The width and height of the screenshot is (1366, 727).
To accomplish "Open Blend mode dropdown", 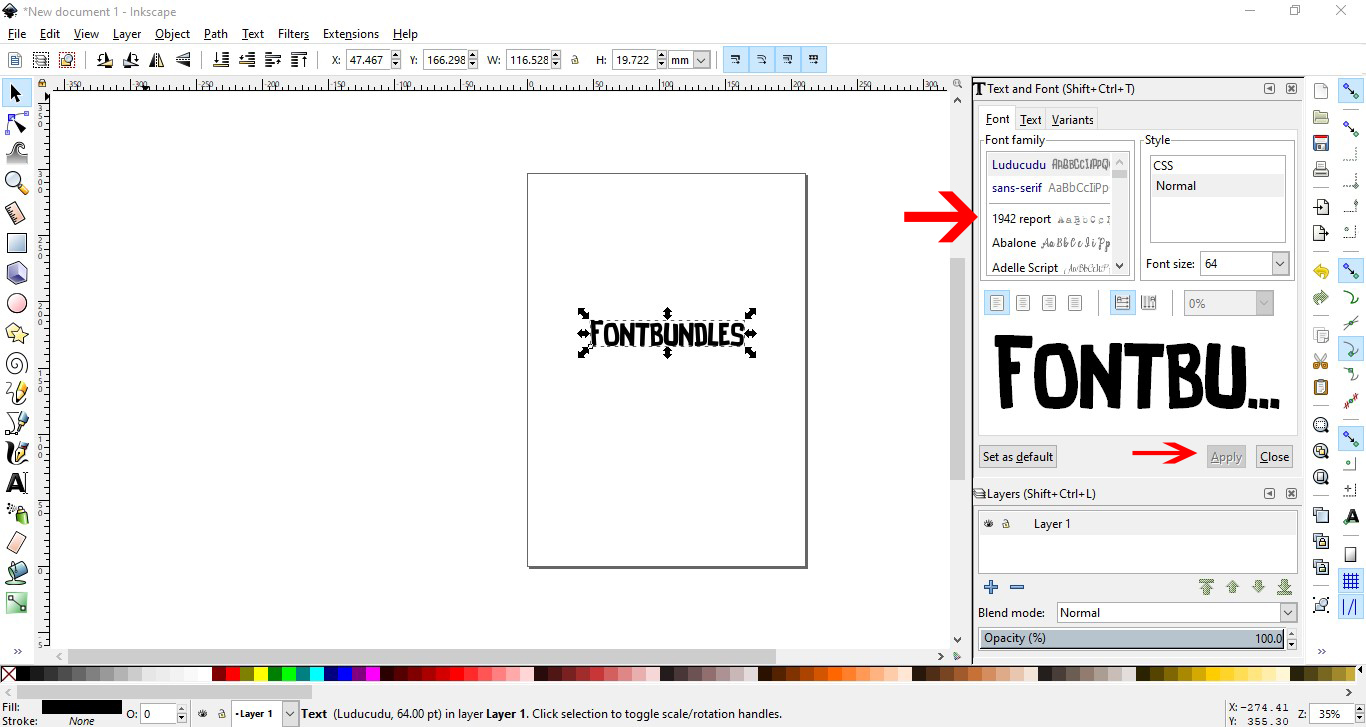I will click(1288, 612).
